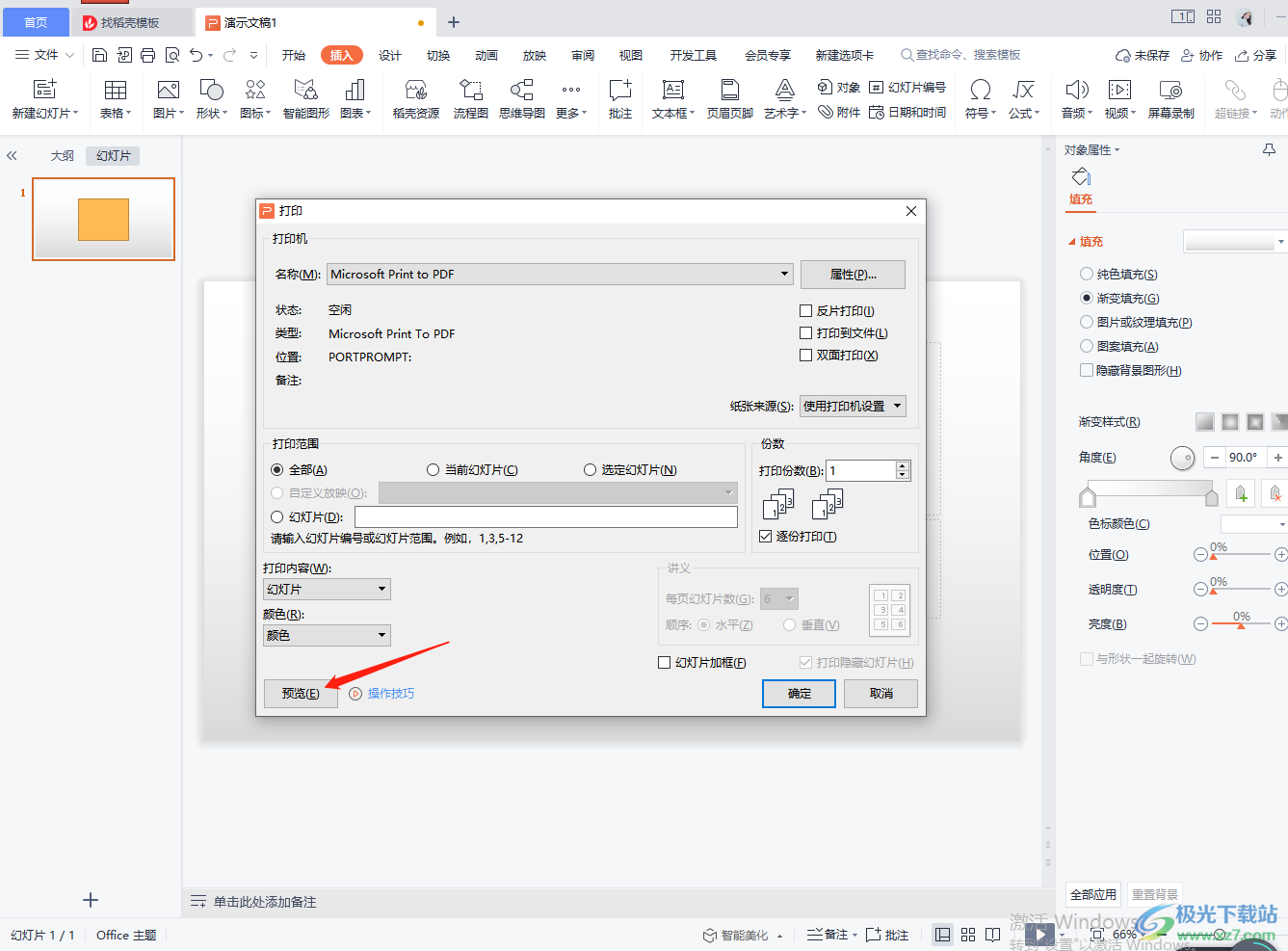Image resolution: width=1288 pixels, height=951 pixels.
Task: Select the Selected Slides (选定幻灯片) radio option
Action: click(591, 470)
